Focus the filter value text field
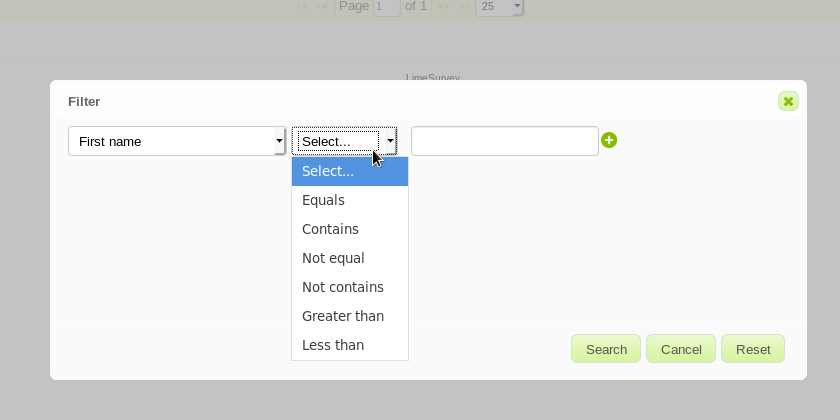Image resolution: width=840 pixels, height=420 pixels. tap(504, 141)
